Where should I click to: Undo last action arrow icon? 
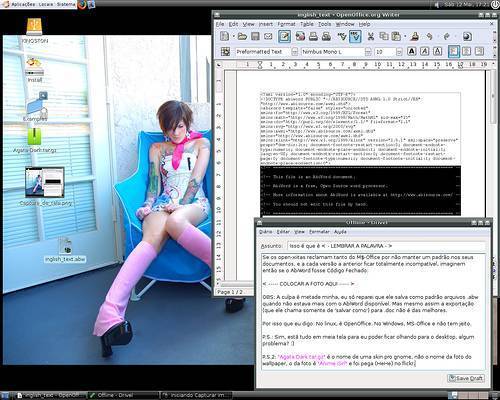click(430, 36)
